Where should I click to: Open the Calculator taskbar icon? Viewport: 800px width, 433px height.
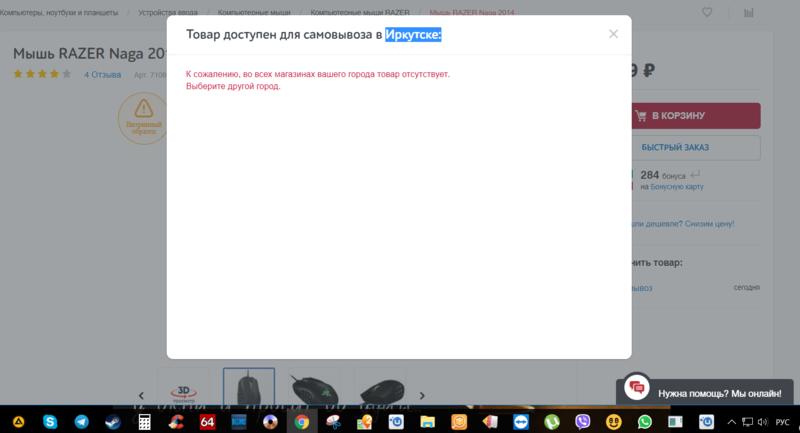pos(144,421)
